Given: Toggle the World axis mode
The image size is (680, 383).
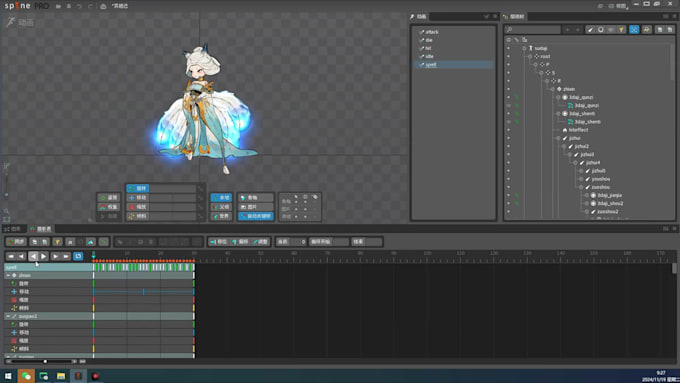Looking at the screenshot, I should [221, 216].
